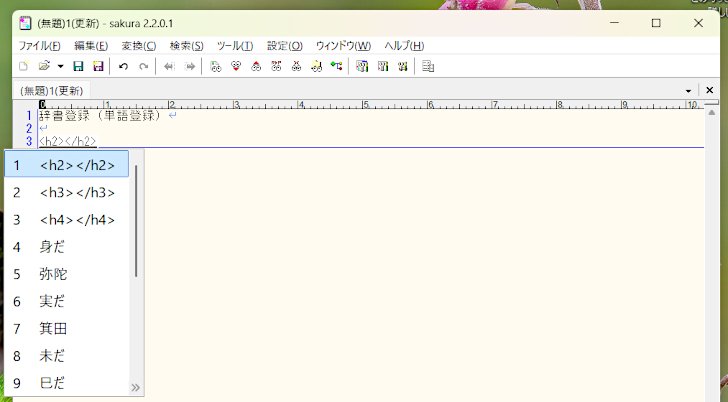This screenshot has width=728, height=402.
Task: Click the Redo arrow icon
Action: click(x=144, y=67)
